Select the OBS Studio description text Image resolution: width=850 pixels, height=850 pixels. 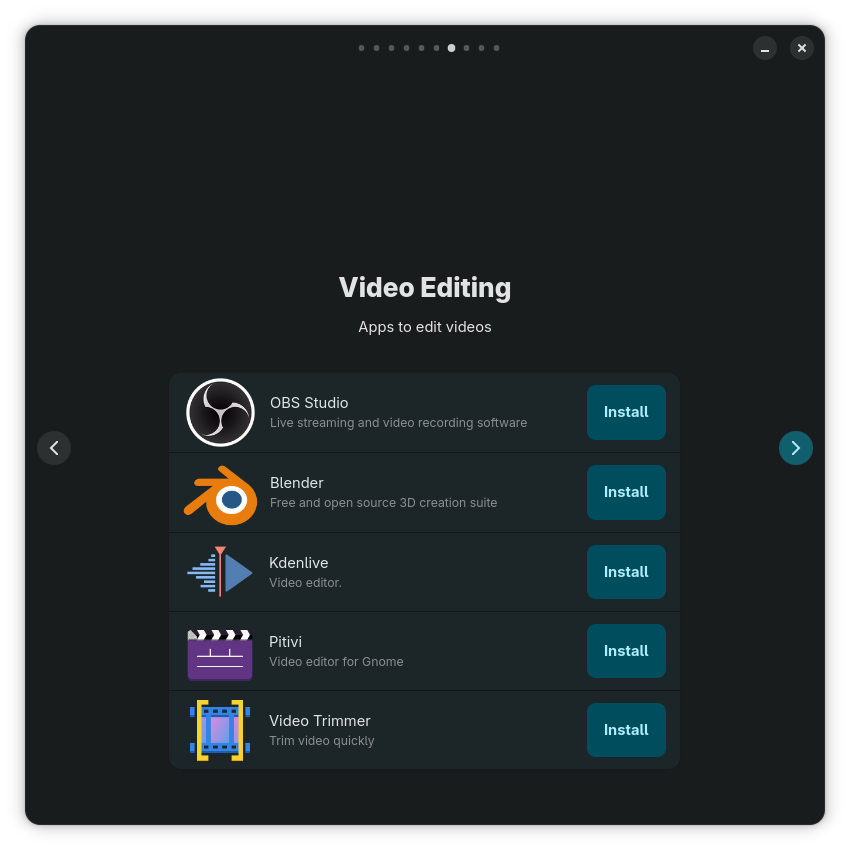[398, 423]
